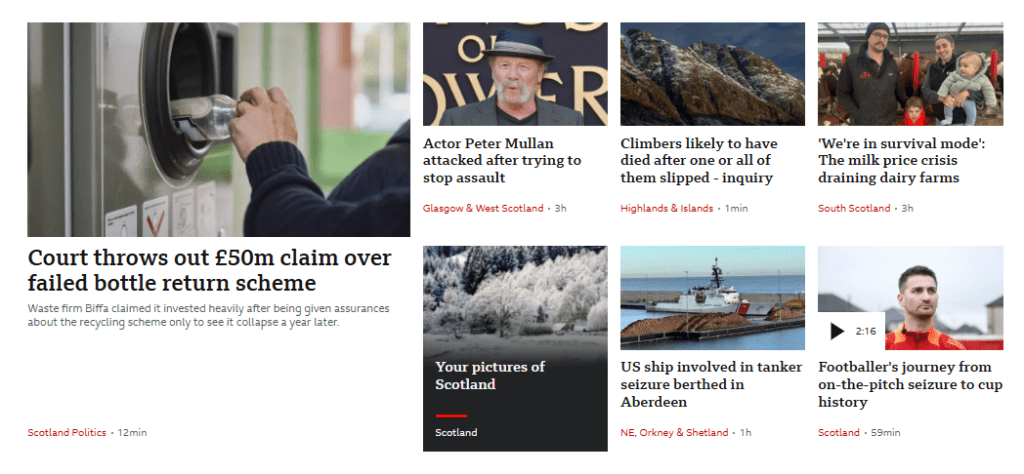
Task: Click the dairy farm family photo
Action: pos(910,74)
